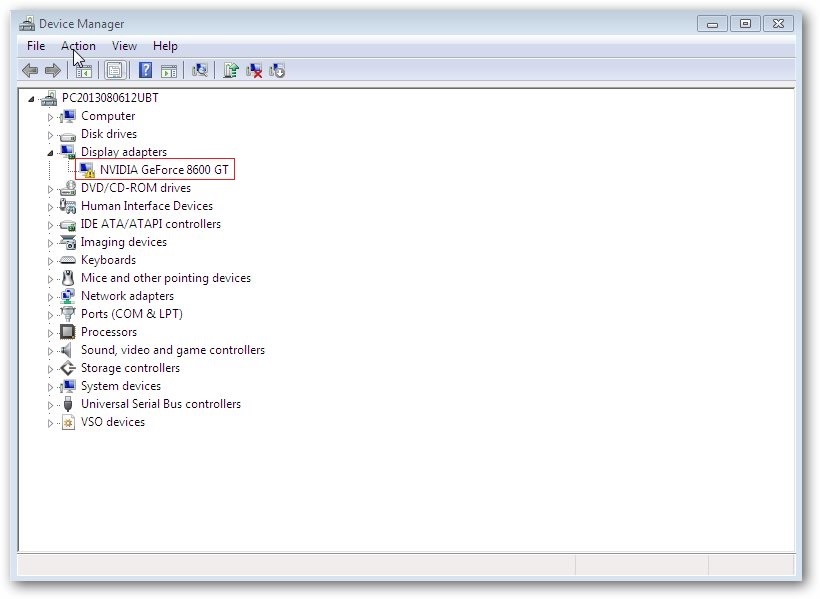Expand the DVD/CD-ROM drives category
The width and height of the screenshot is (820, 599).
pos(50,189)
